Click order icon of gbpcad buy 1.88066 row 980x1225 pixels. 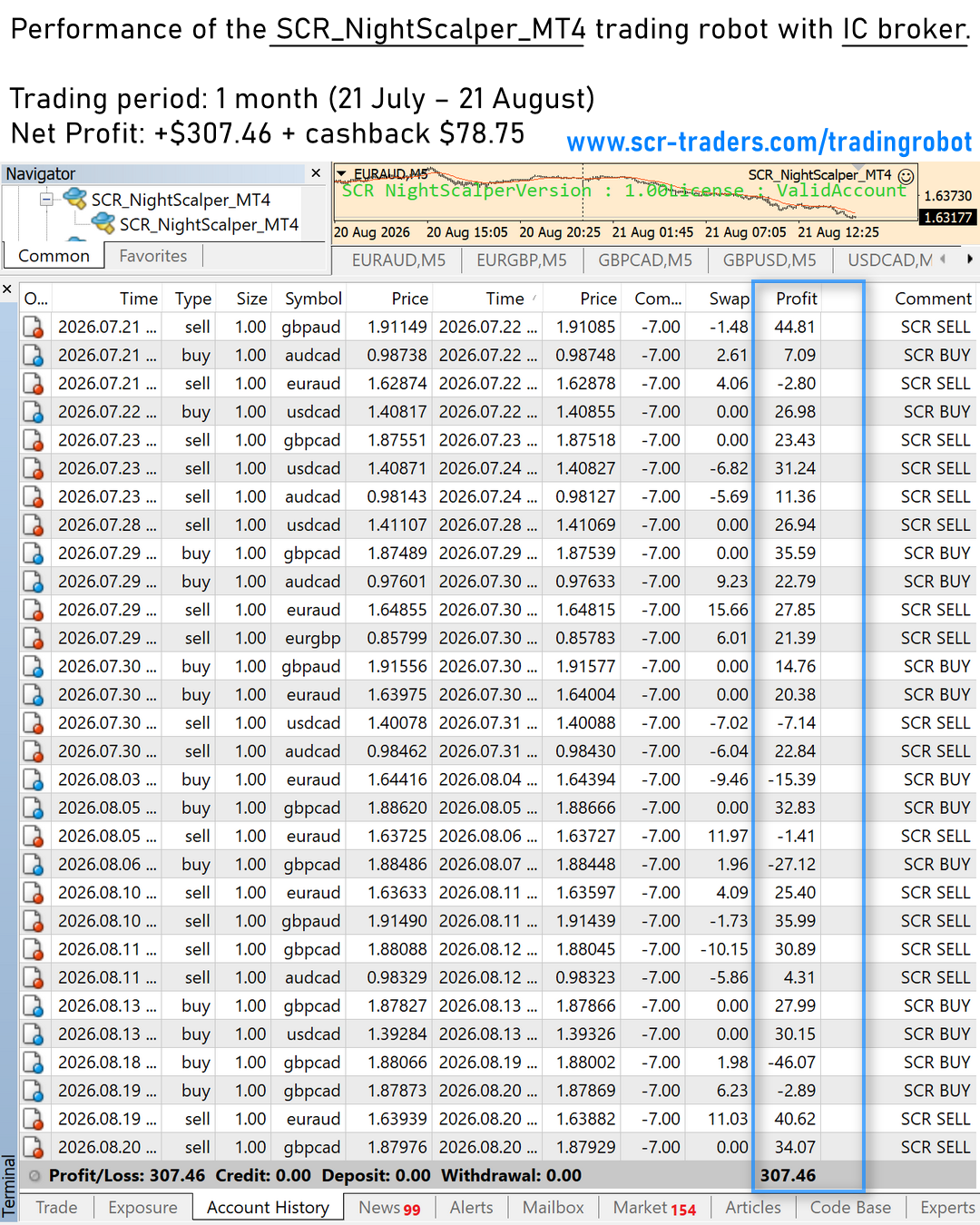[x=34, y=1063]
